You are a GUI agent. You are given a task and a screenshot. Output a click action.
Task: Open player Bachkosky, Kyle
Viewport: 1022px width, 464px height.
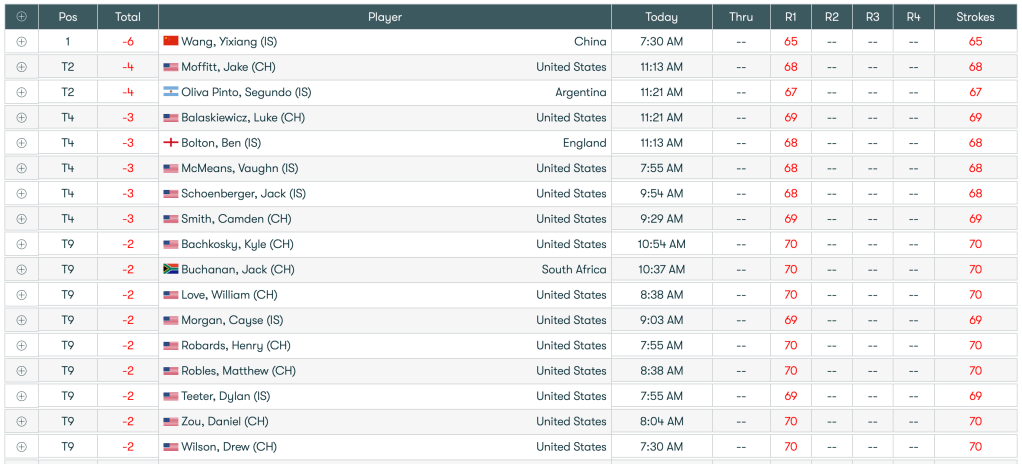pos(237,244)
